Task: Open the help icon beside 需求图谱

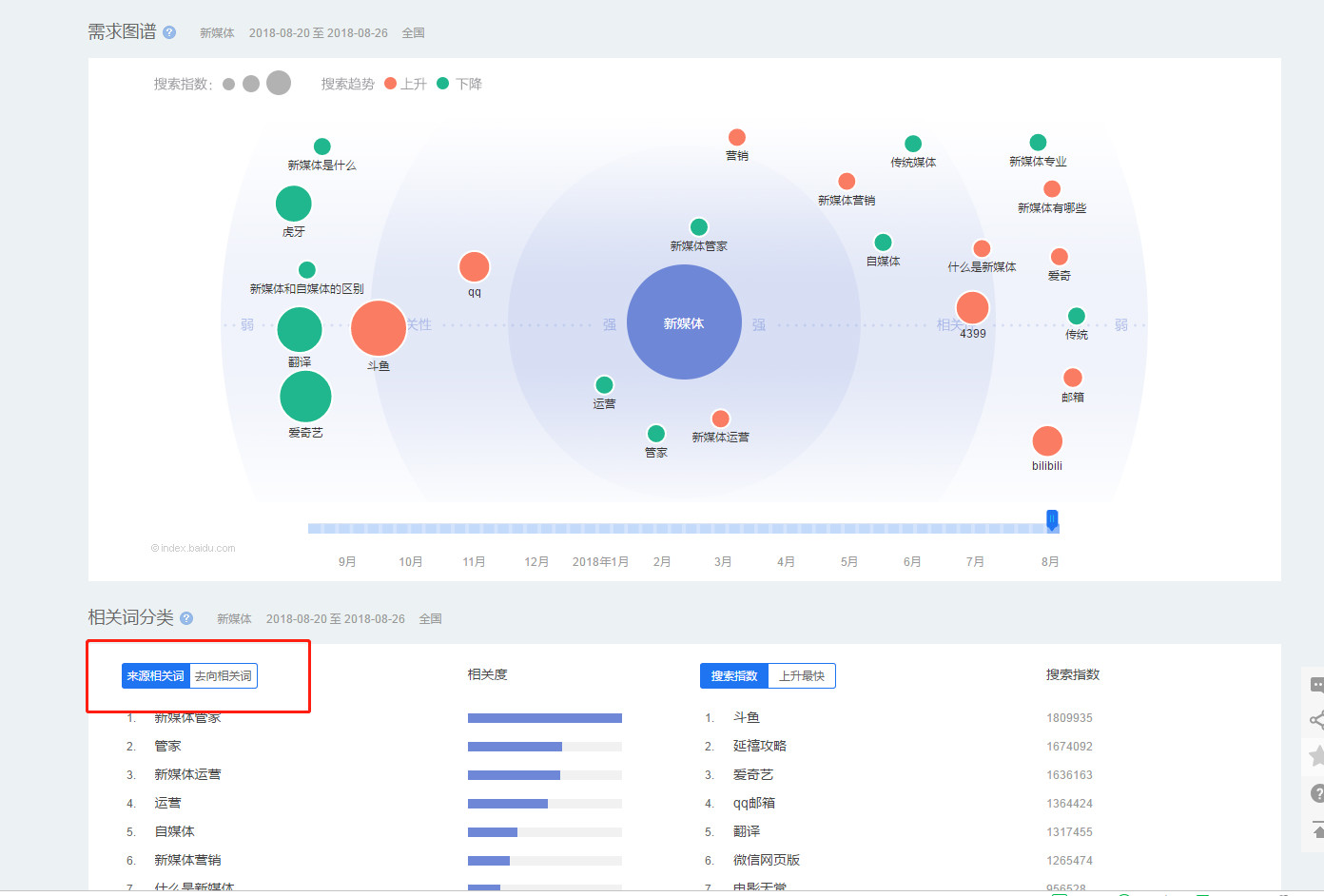Action: (169, 32)
